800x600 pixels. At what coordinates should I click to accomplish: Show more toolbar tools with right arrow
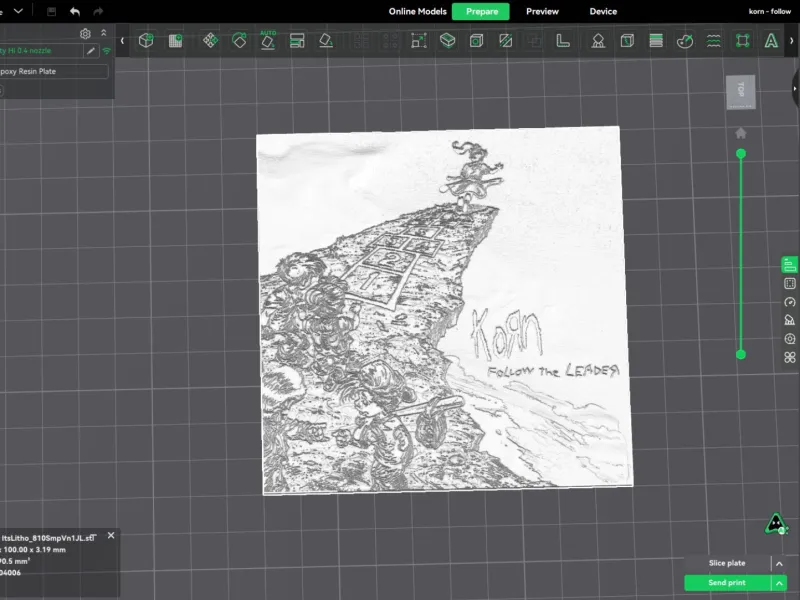pos(792,40)
